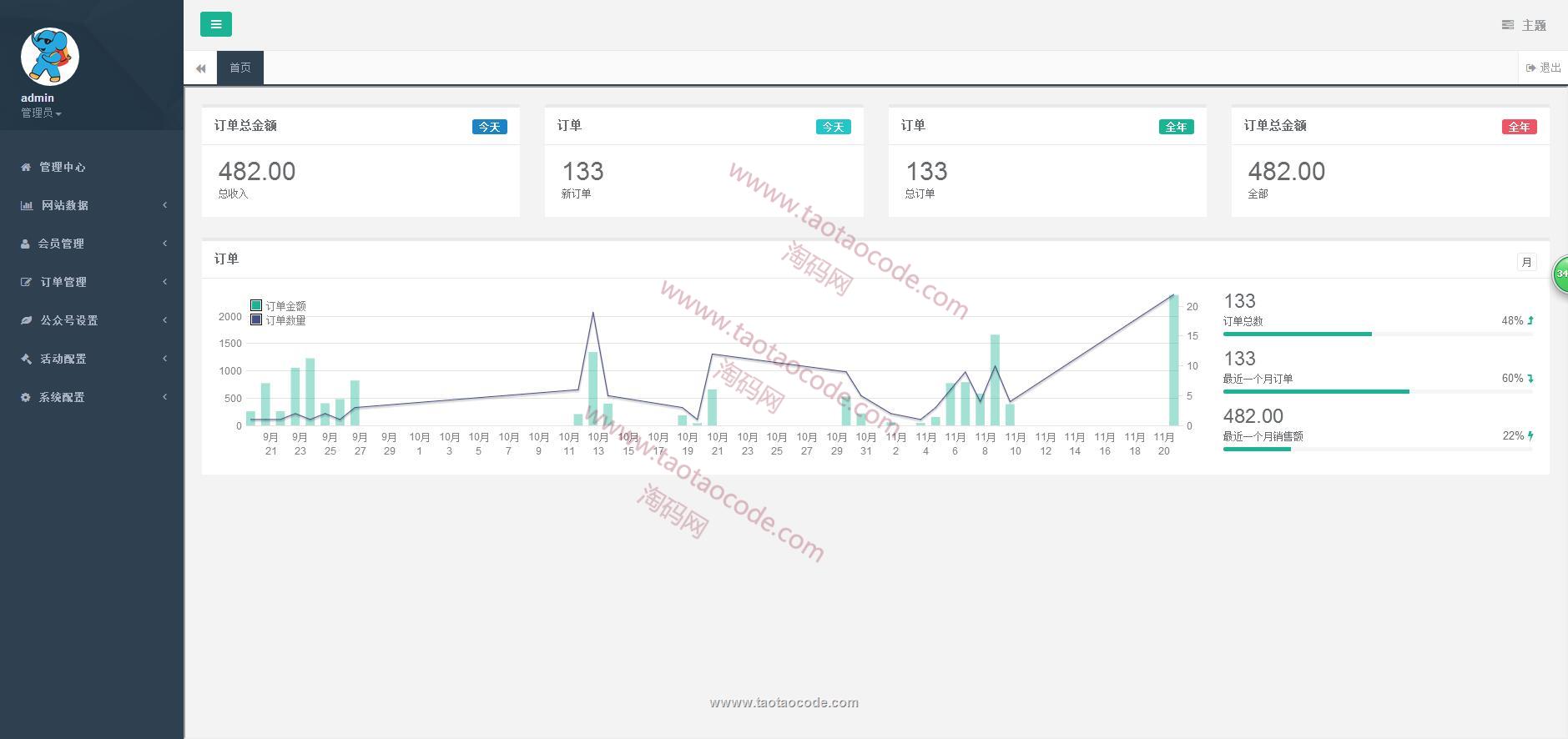Click the bar chart icon beside 网站数据
This screenshot has height=739, width=1568.
(x=27, y=205)
